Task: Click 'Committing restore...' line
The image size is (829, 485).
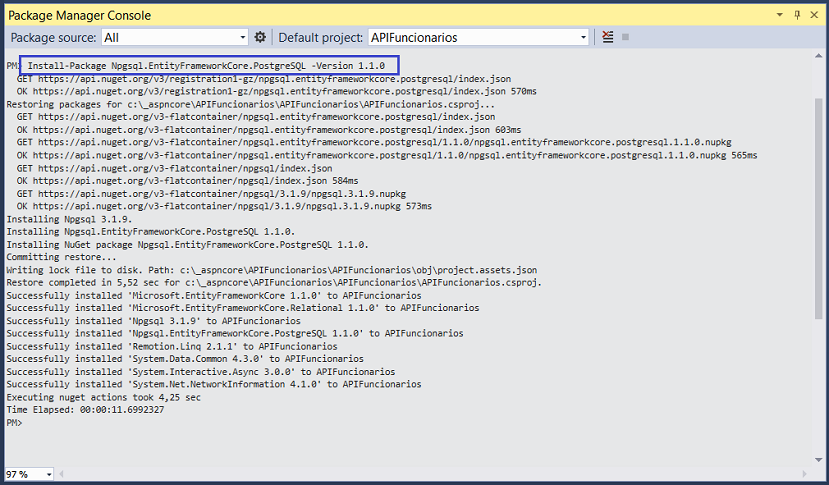Action: point(61,257)
